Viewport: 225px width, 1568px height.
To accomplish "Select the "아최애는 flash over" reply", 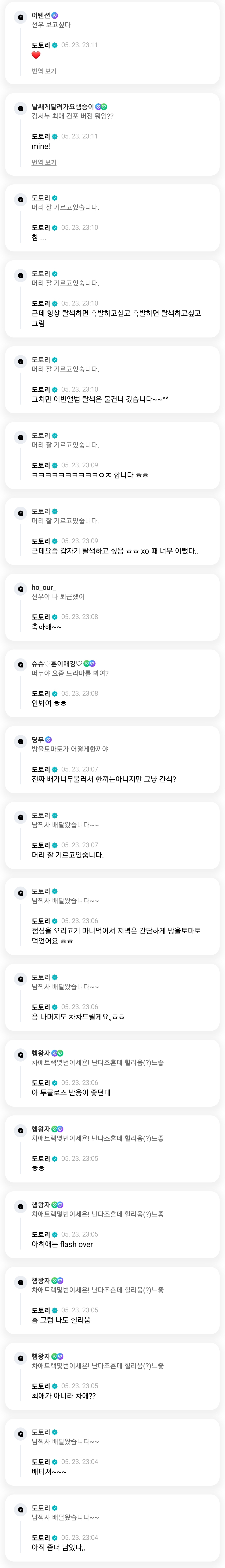I will 62,1244.
